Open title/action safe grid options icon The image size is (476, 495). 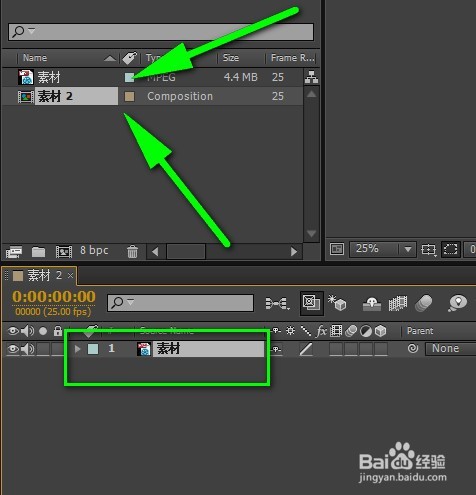(x=428, y=250)
